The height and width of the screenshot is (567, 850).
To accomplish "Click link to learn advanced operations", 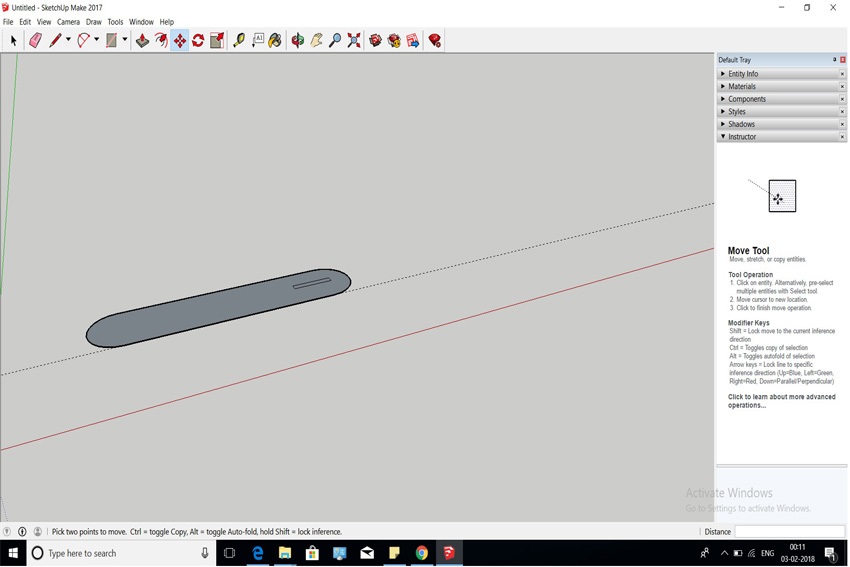I will coord(781,401).
